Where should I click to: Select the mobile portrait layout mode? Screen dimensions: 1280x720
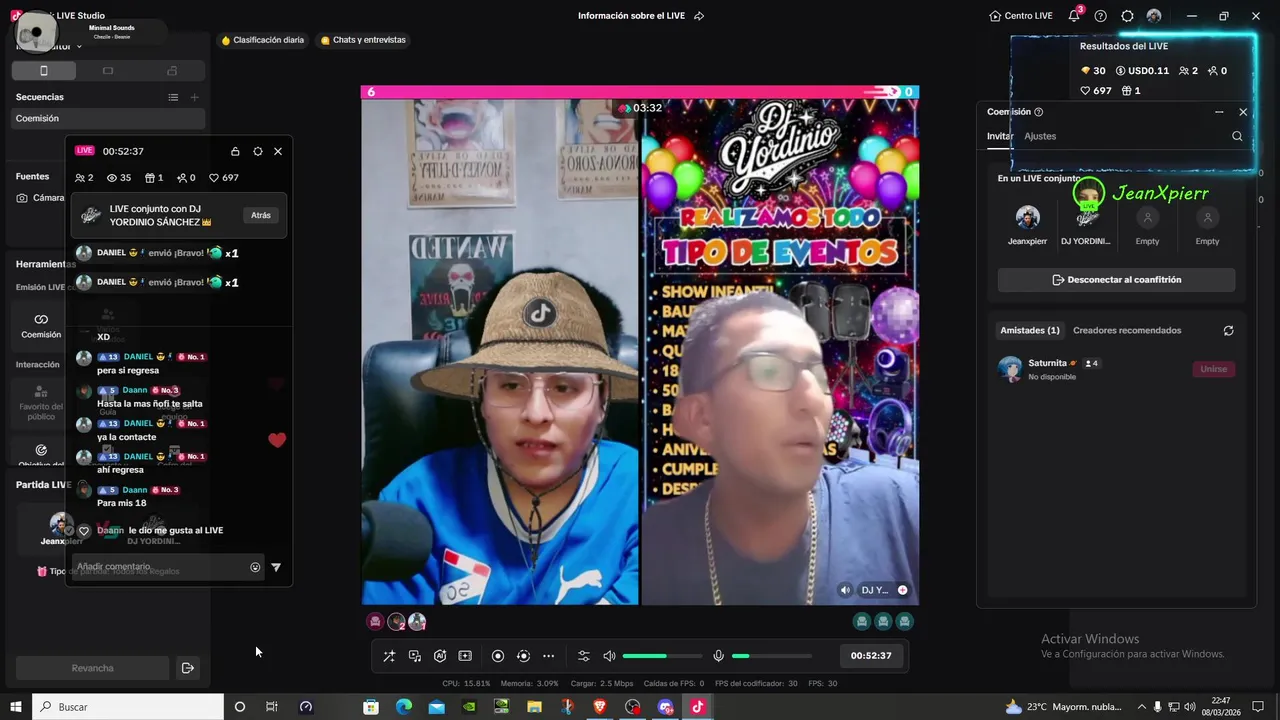tap(43, 71)
